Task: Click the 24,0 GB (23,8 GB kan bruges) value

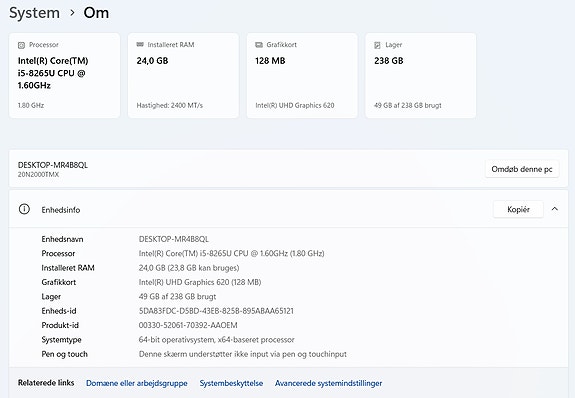Action: click(189, 268)
